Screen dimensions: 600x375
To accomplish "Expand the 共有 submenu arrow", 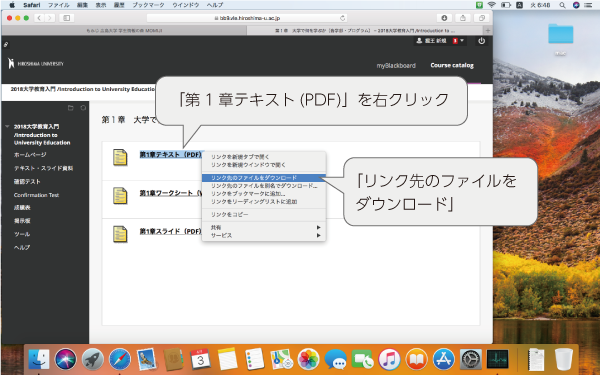I will tap(318, 227).
